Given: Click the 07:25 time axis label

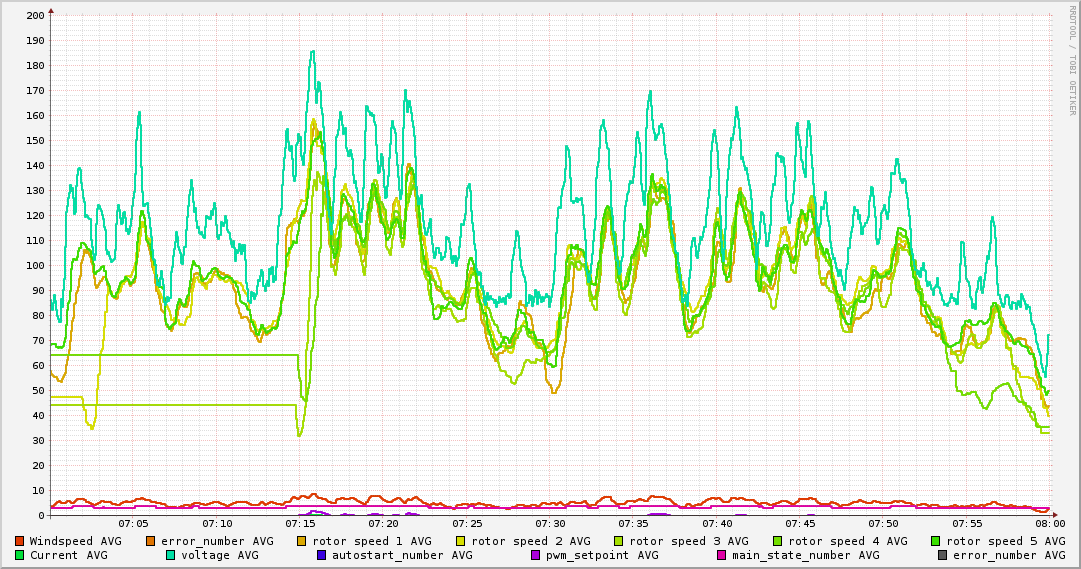Looking at the screenshot, I should click(467, 524).
